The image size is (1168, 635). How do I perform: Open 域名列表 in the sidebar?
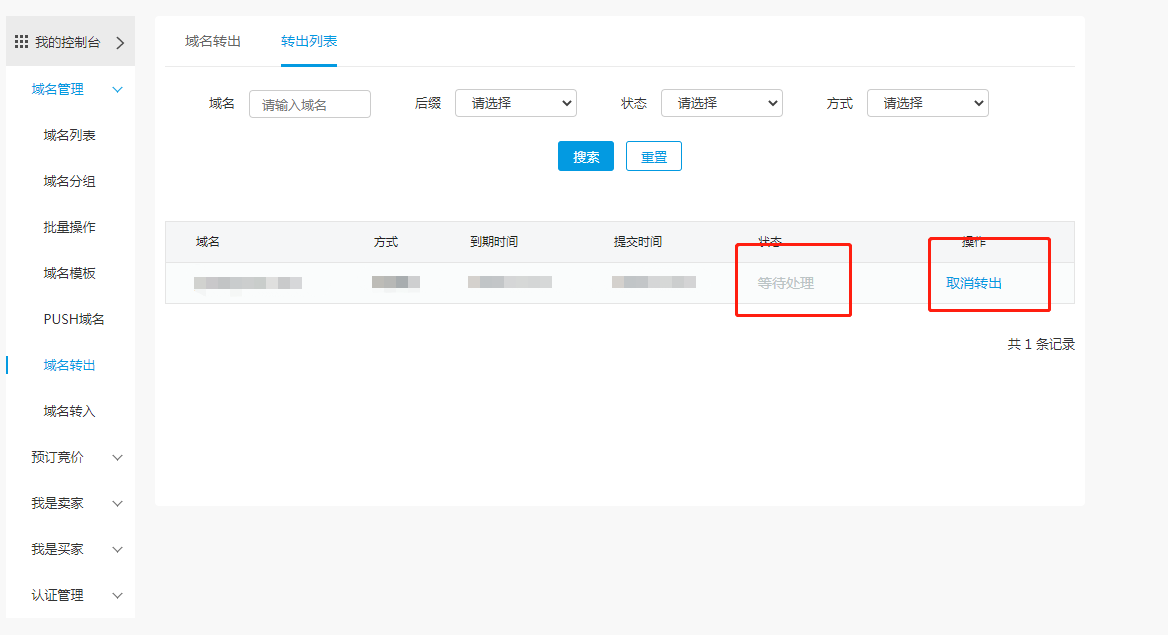70,136
